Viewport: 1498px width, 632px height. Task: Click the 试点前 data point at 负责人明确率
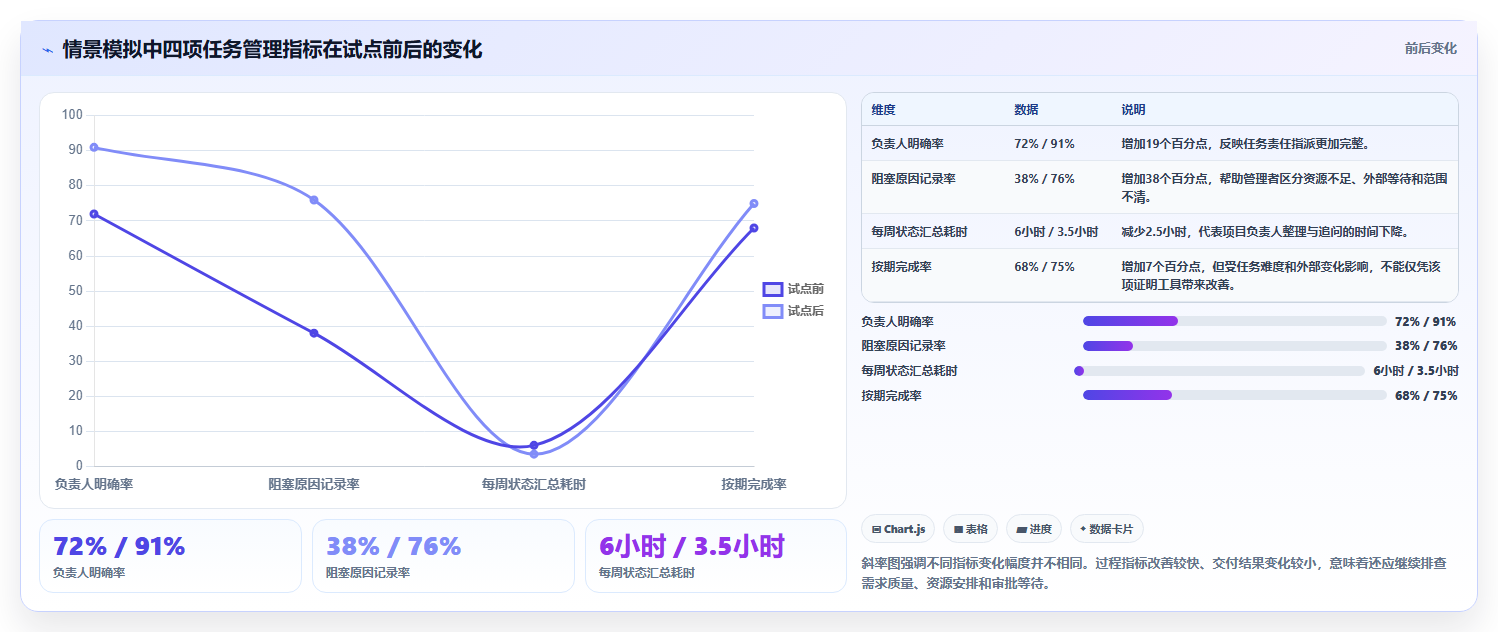(94, 214)
